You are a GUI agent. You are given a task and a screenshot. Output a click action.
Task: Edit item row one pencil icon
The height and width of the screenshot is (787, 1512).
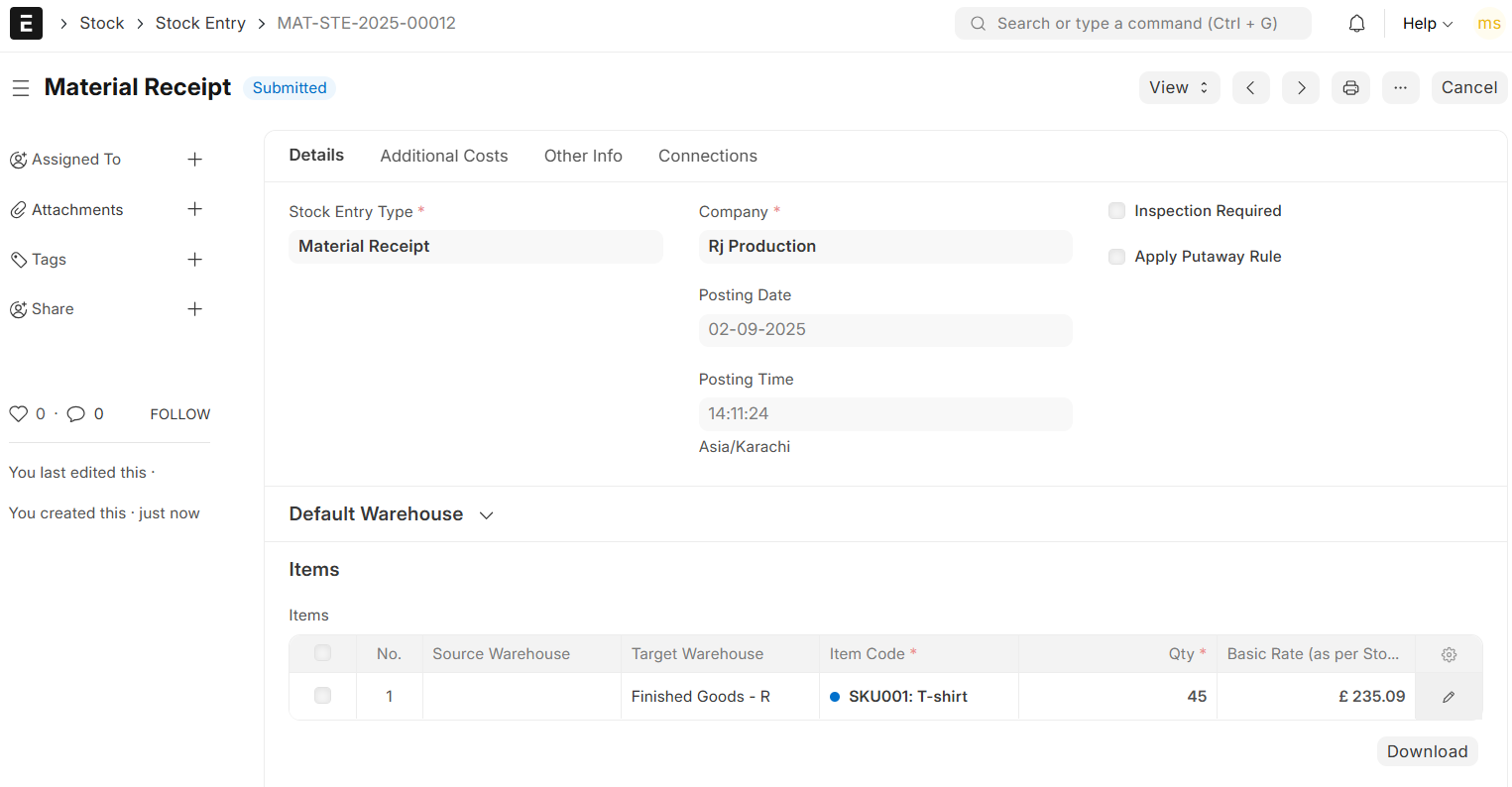point(1449,697)
